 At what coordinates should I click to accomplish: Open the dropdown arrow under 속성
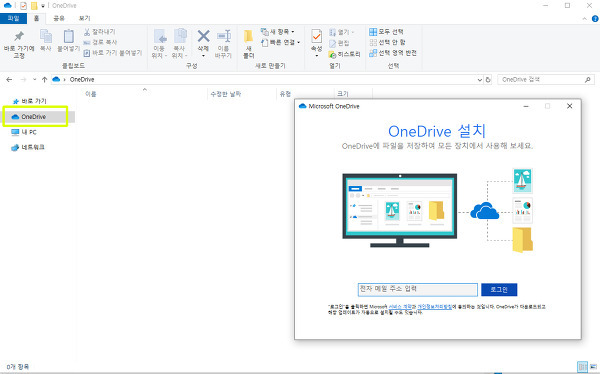pyautogui.click(x=316, y=56)
